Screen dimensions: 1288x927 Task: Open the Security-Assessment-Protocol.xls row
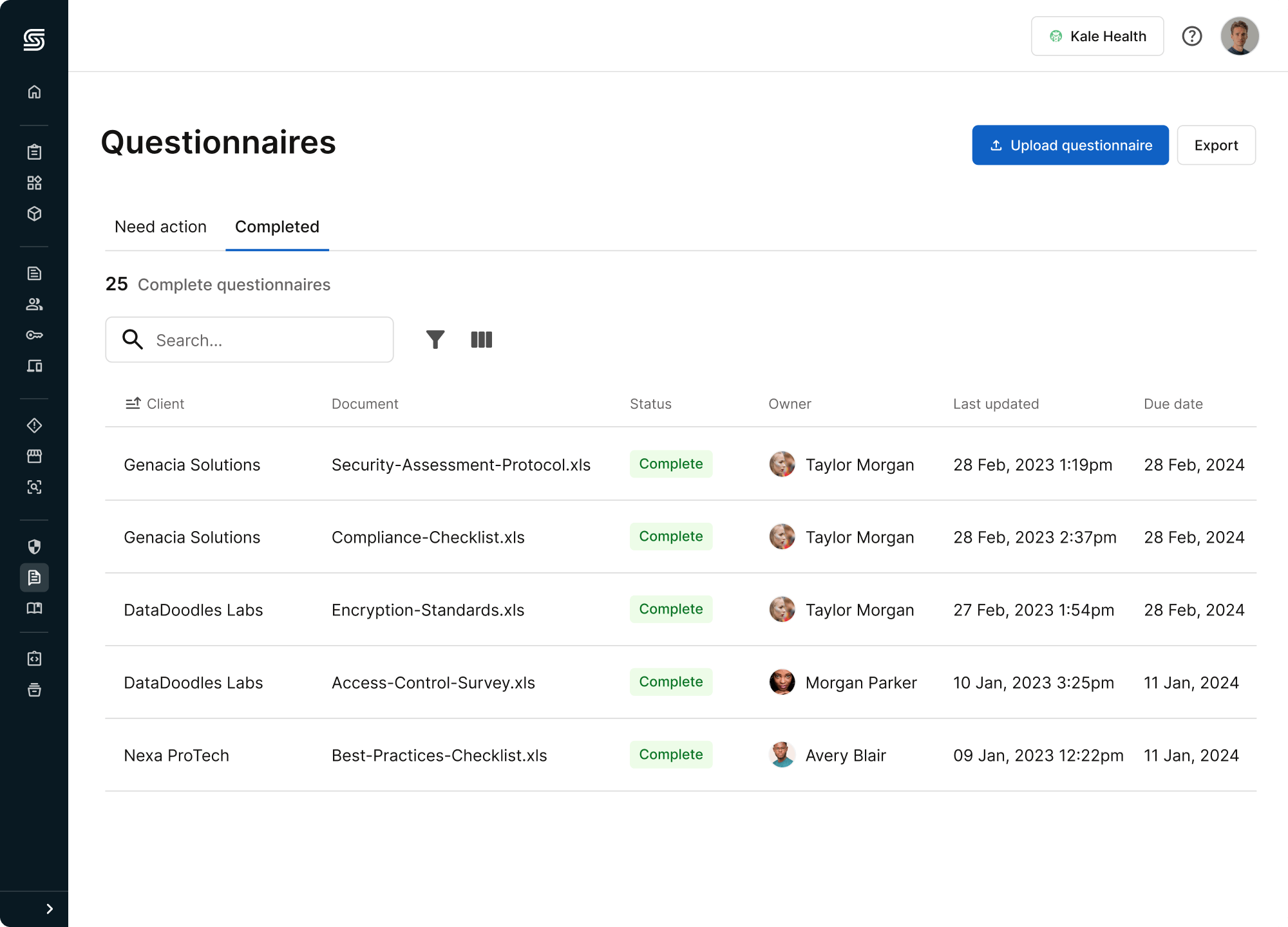(x=460, y=465)
